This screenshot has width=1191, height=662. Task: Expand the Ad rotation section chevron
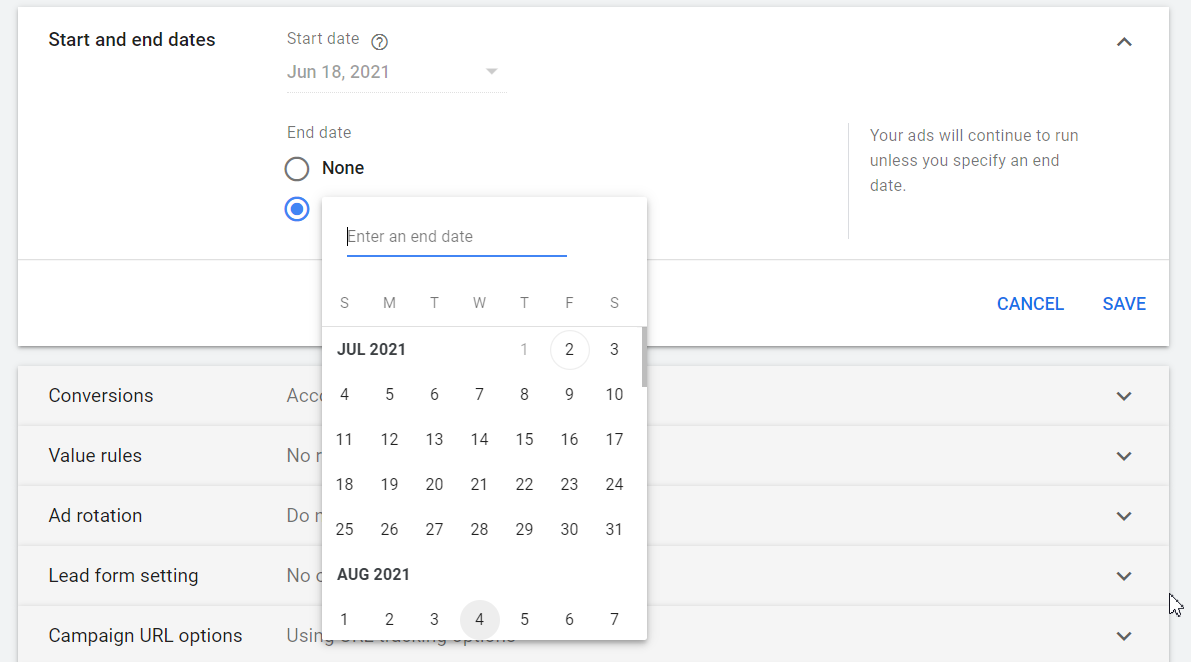(1124, 516)
